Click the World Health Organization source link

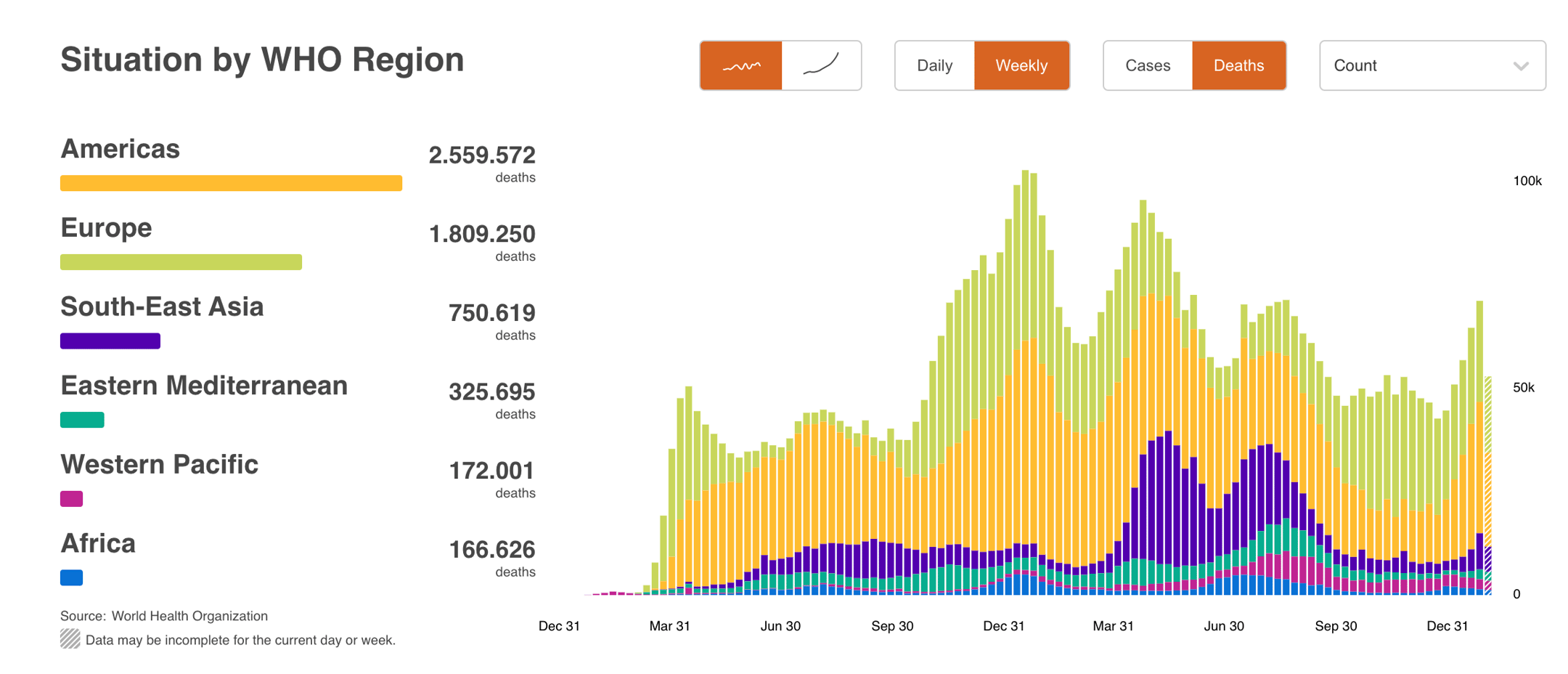point(189,615)
